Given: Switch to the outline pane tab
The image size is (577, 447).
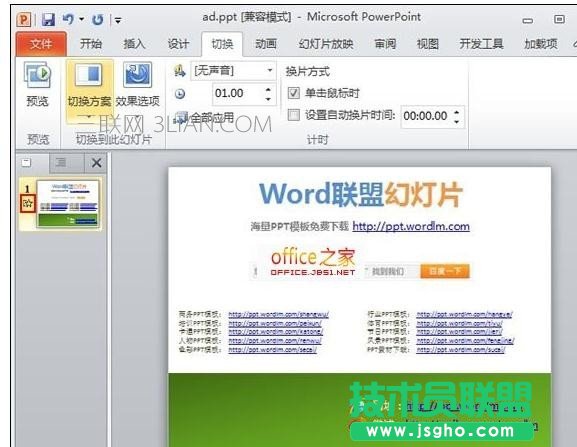Looking at the screenshot, I should pos(61,163).
